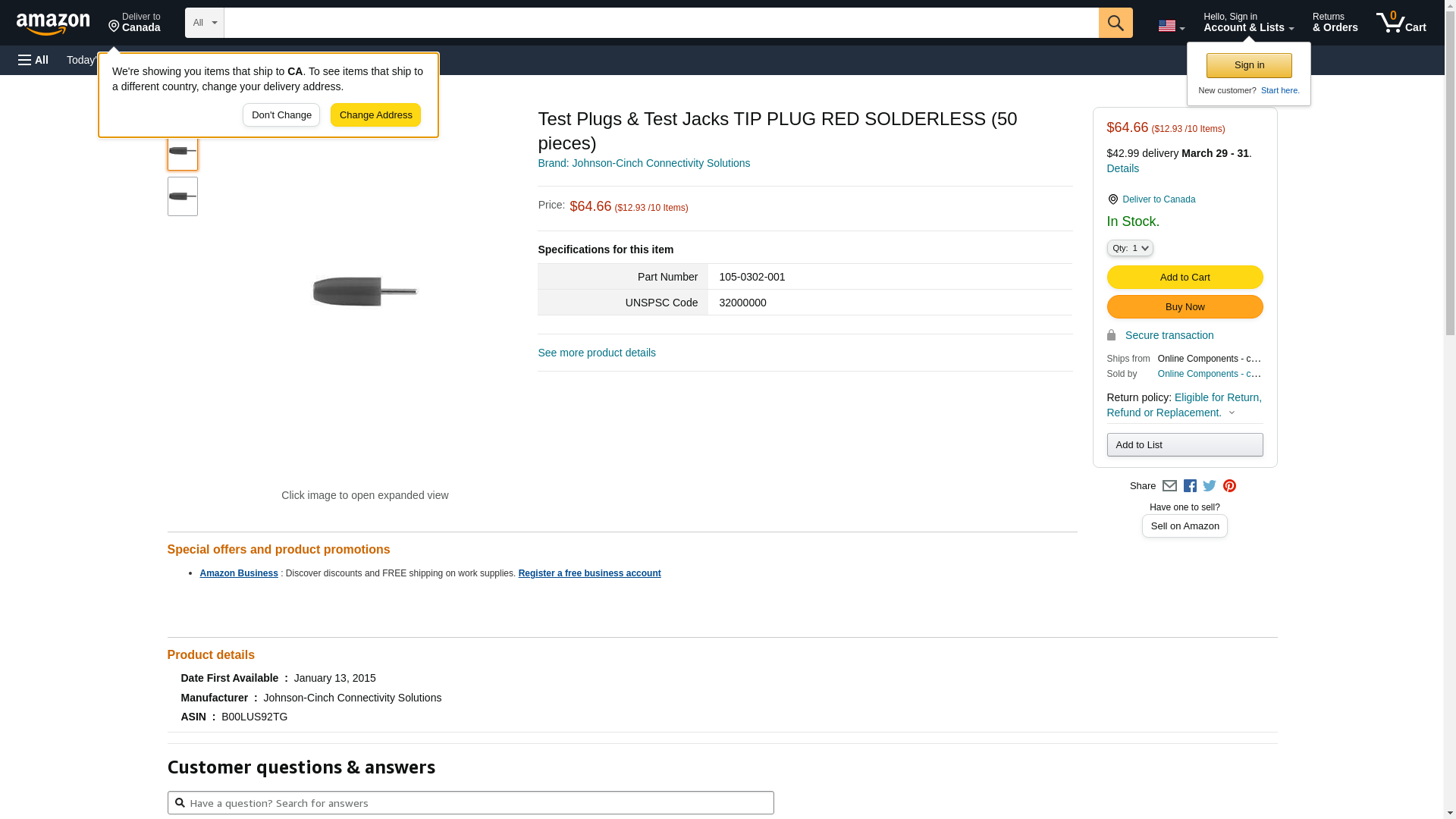The width and height of the screenshot is (1456, 819).
Task: Share the product on Pinterest
Action: (x=1229, y=486)
